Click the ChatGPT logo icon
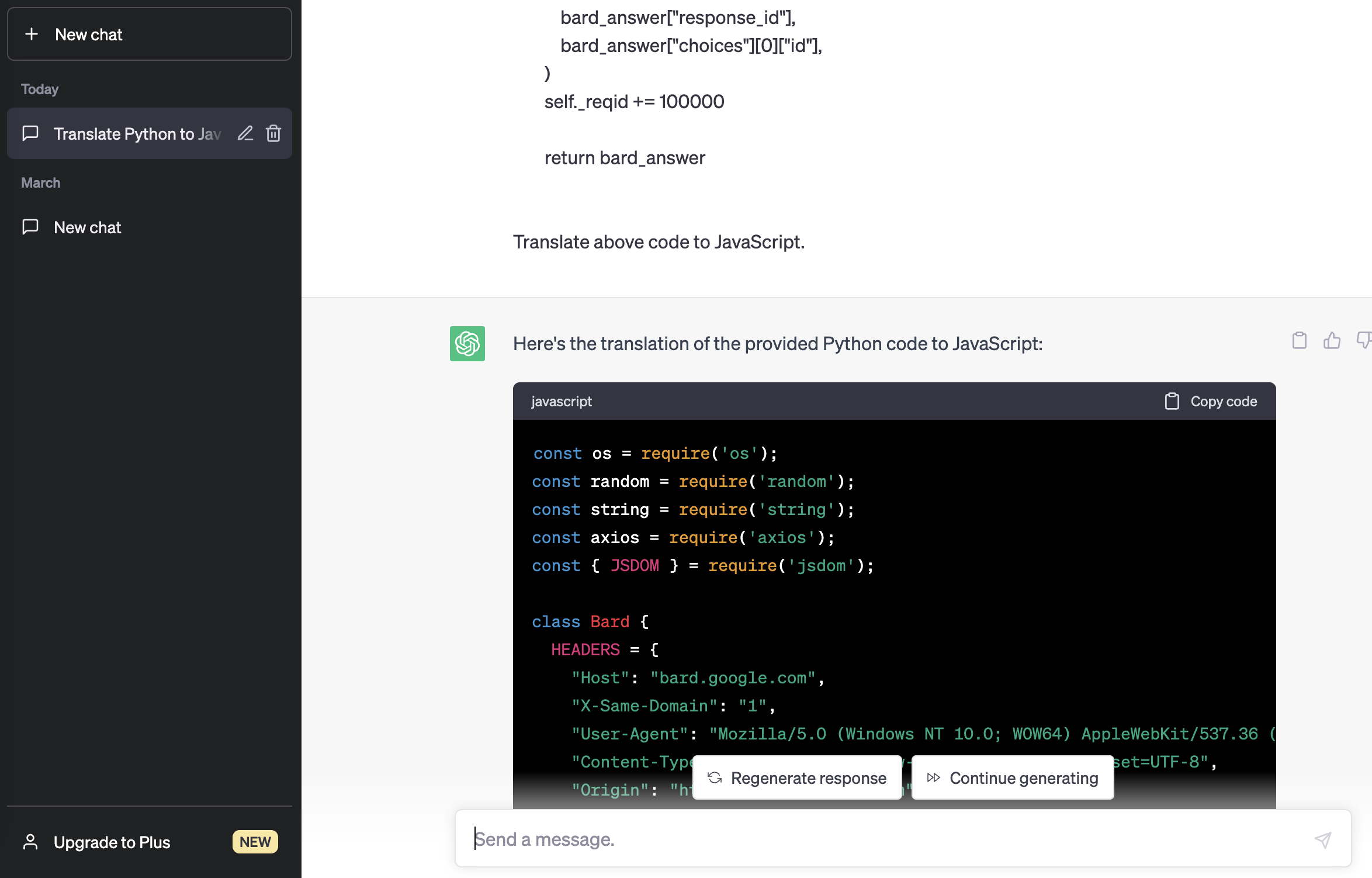1372x878 pixels. [x=467, y=343]
